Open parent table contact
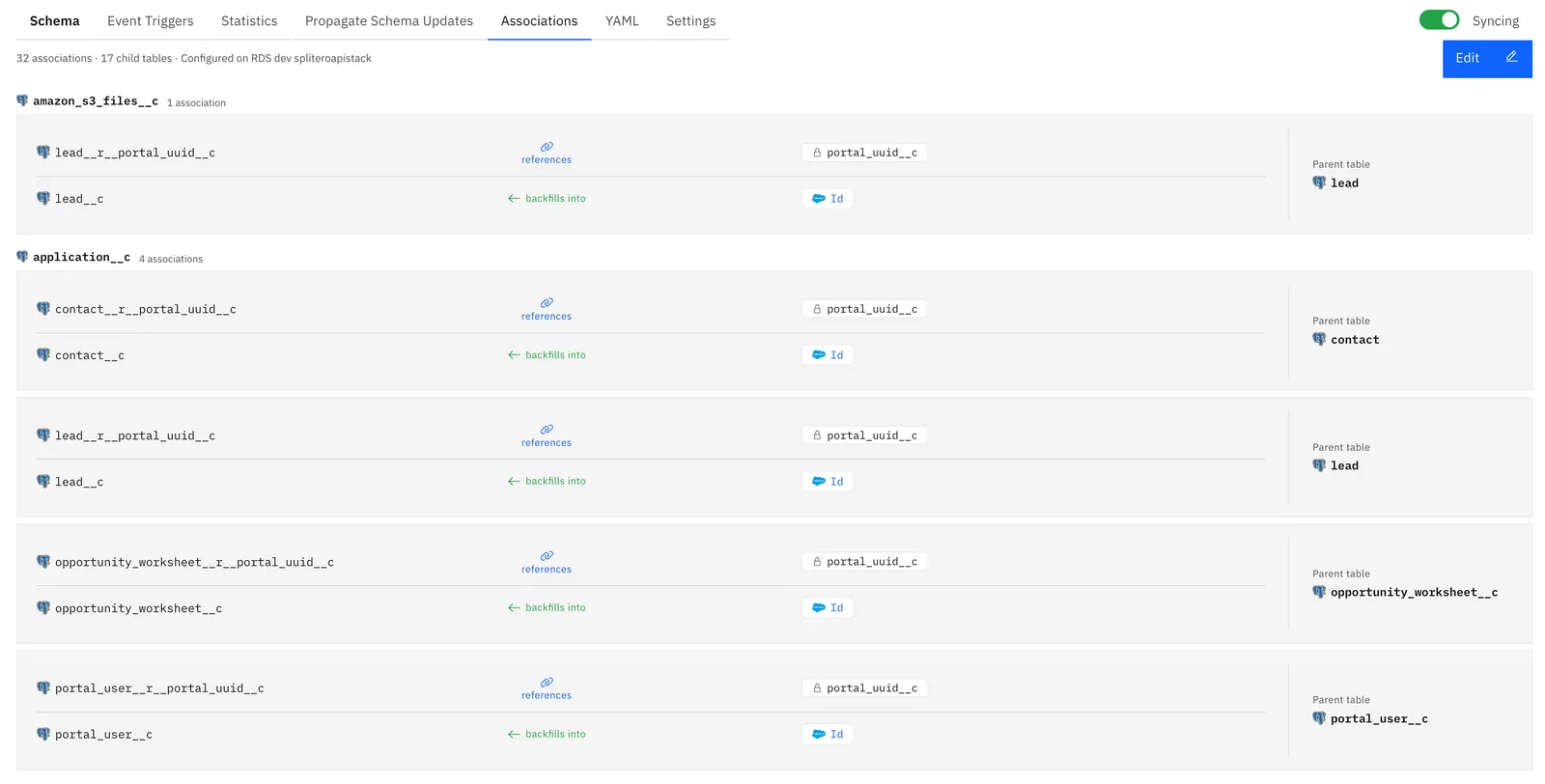 [1355, 340]
